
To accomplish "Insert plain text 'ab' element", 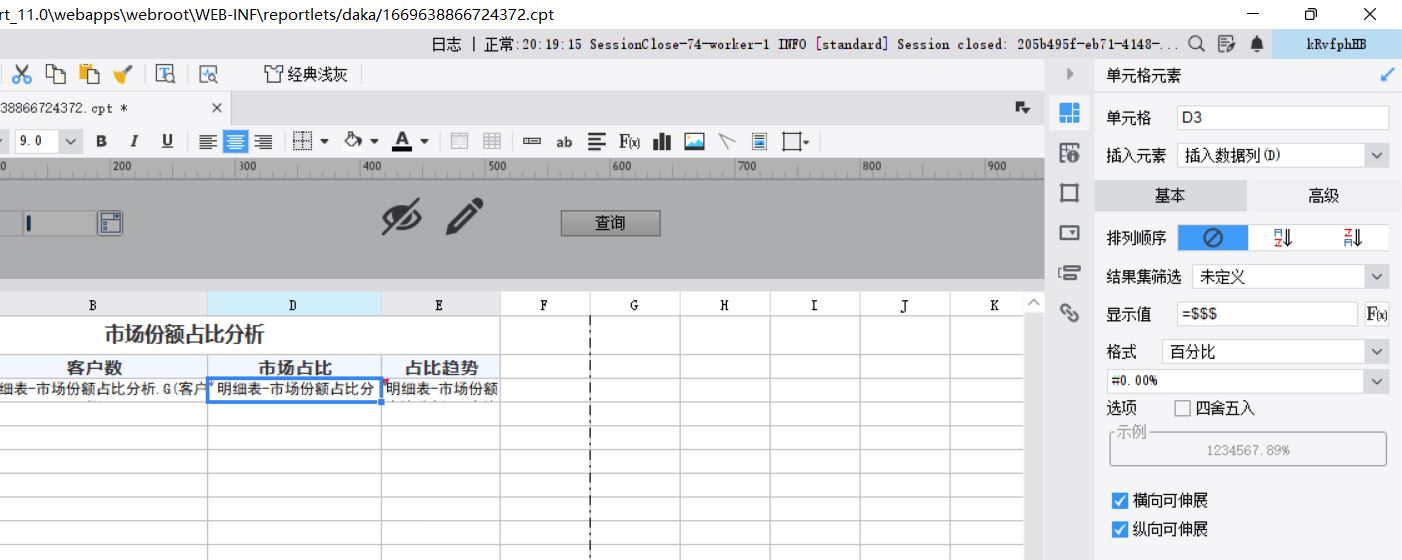I will (x=564, y=142).
